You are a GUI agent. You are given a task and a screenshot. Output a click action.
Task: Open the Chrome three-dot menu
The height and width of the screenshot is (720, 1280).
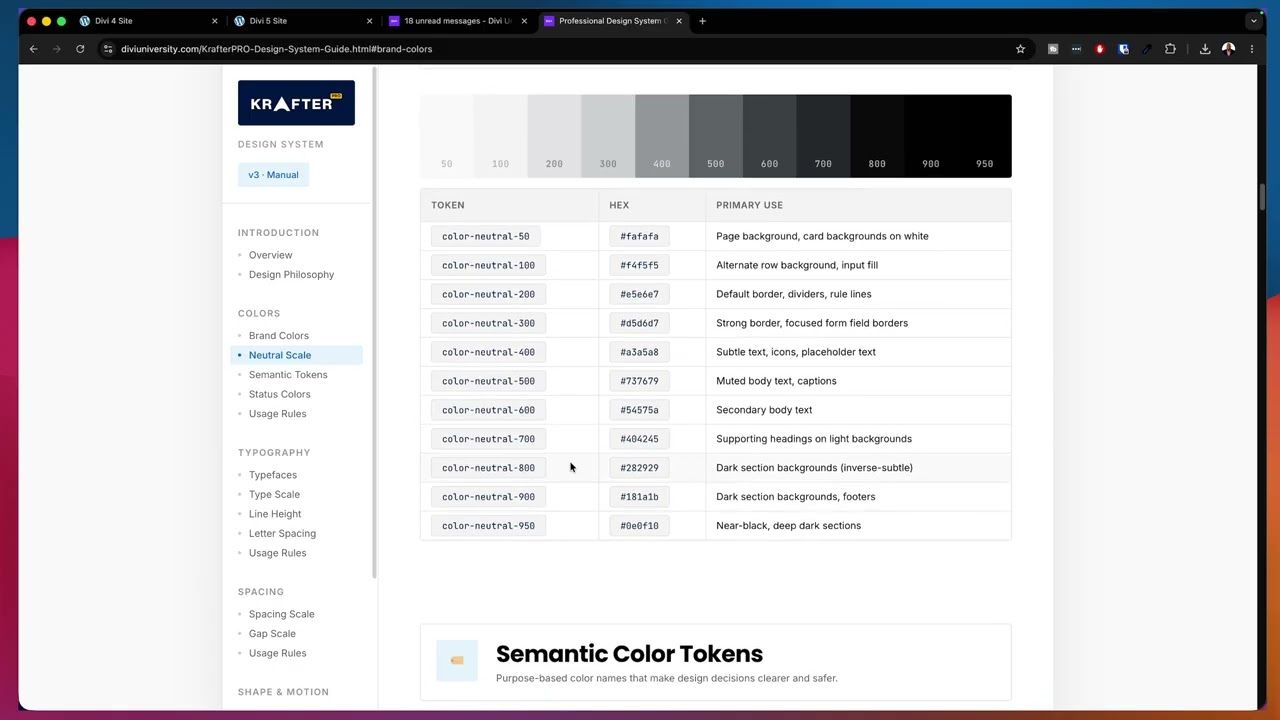(x=1252, y=49)
